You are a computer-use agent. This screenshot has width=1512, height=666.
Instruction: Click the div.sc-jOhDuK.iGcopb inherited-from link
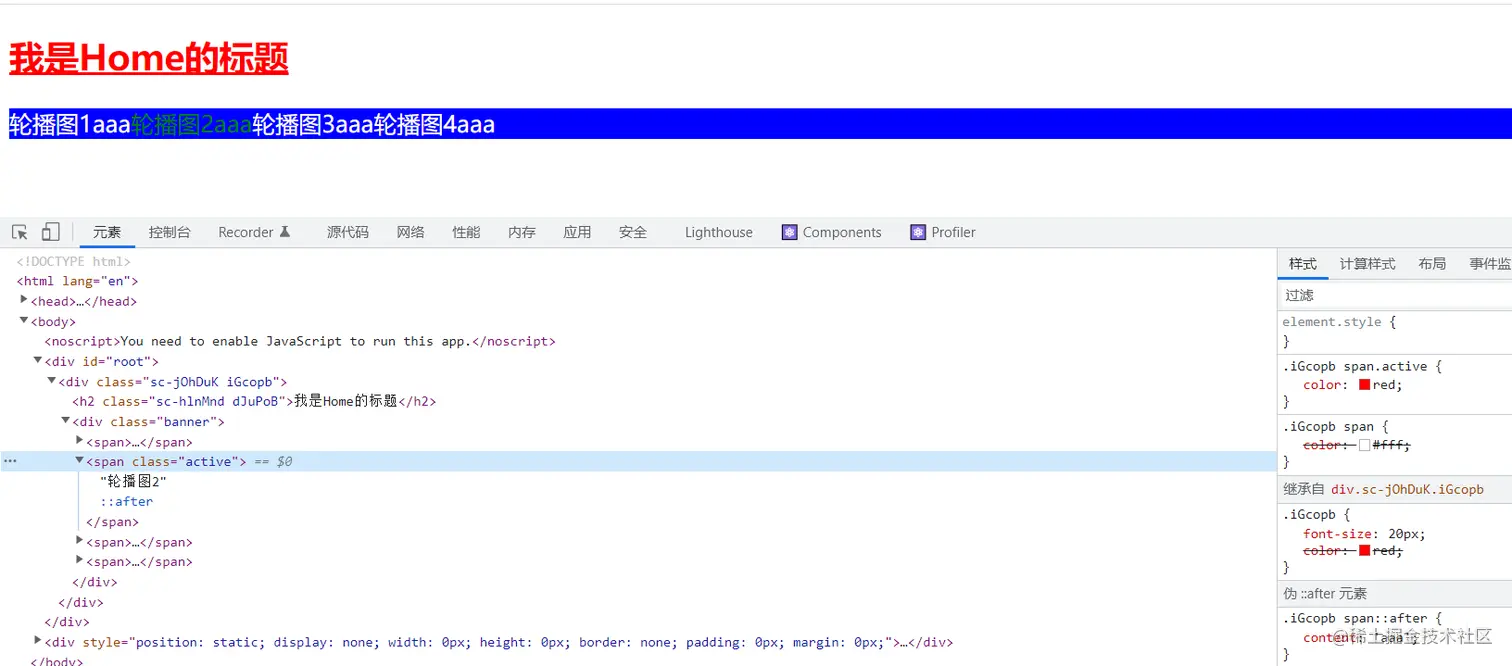click(x=1407, y=490)
